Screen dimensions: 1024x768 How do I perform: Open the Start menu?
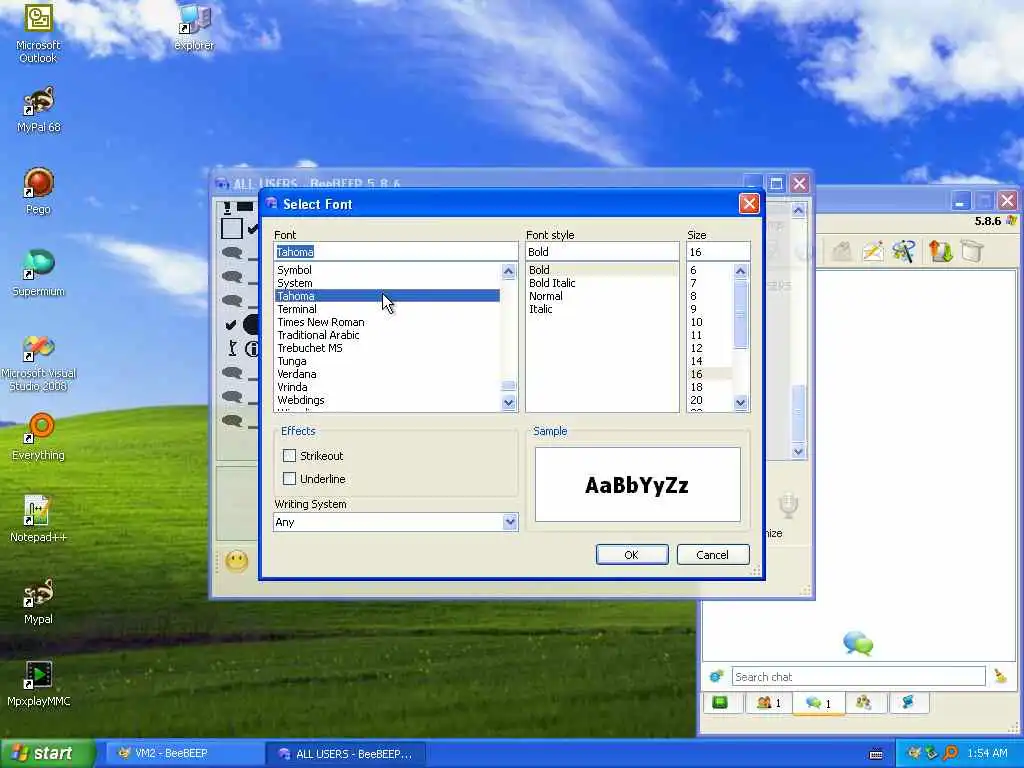[x=47, y=753]
